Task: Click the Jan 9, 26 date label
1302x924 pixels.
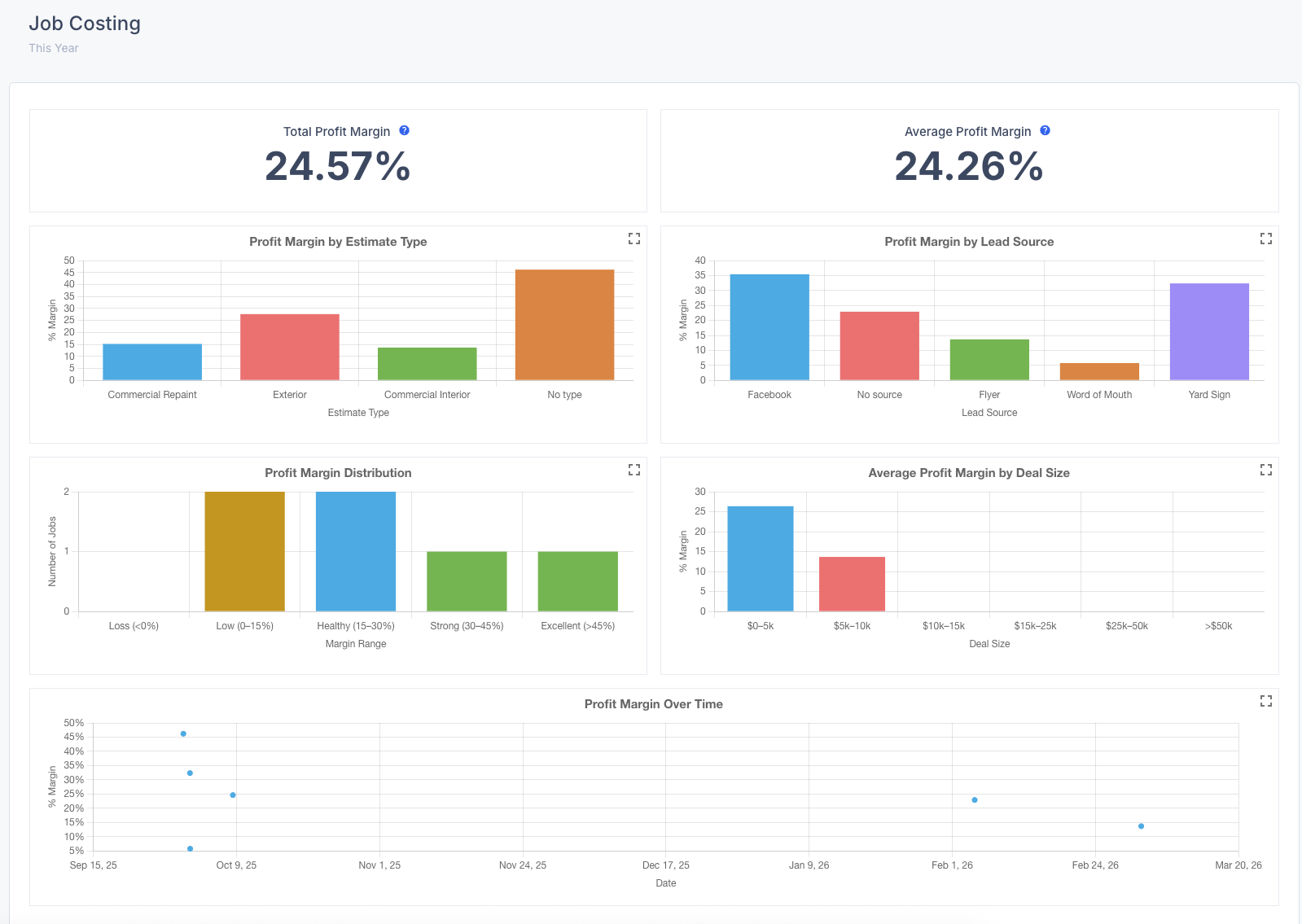Action: tap(809, 865)
